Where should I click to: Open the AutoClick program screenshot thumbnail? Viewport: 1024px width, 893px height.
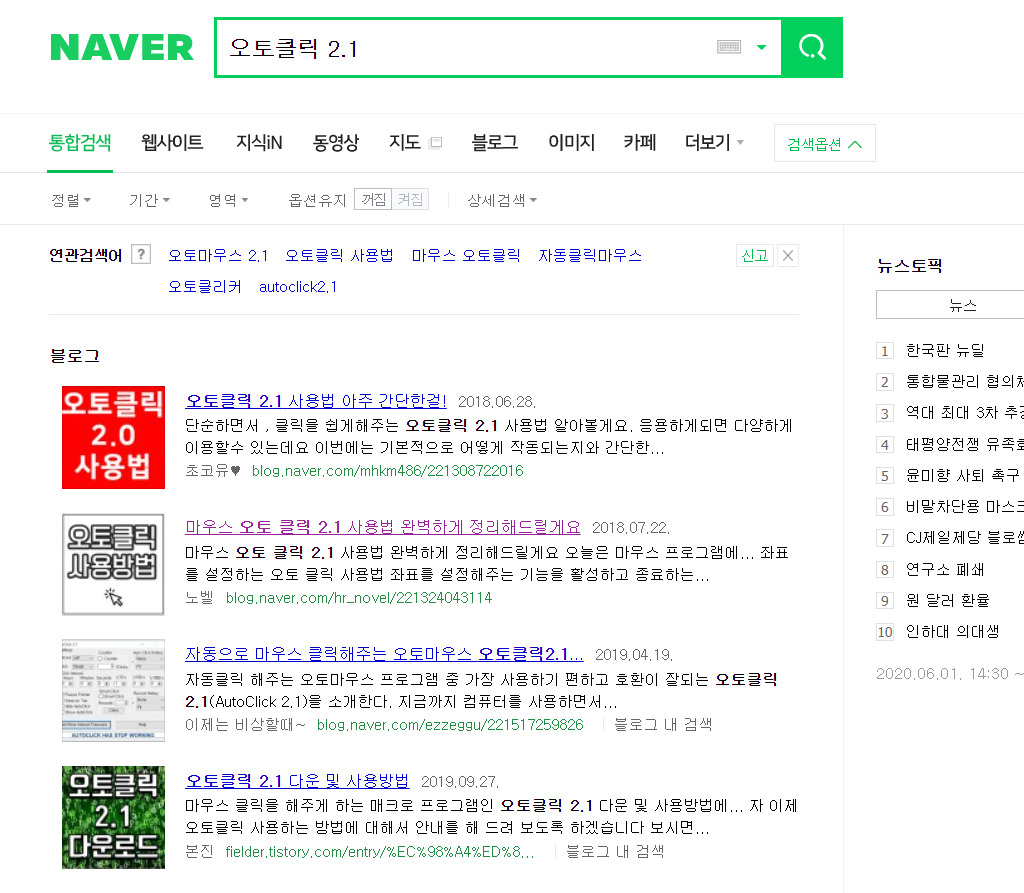113,690
